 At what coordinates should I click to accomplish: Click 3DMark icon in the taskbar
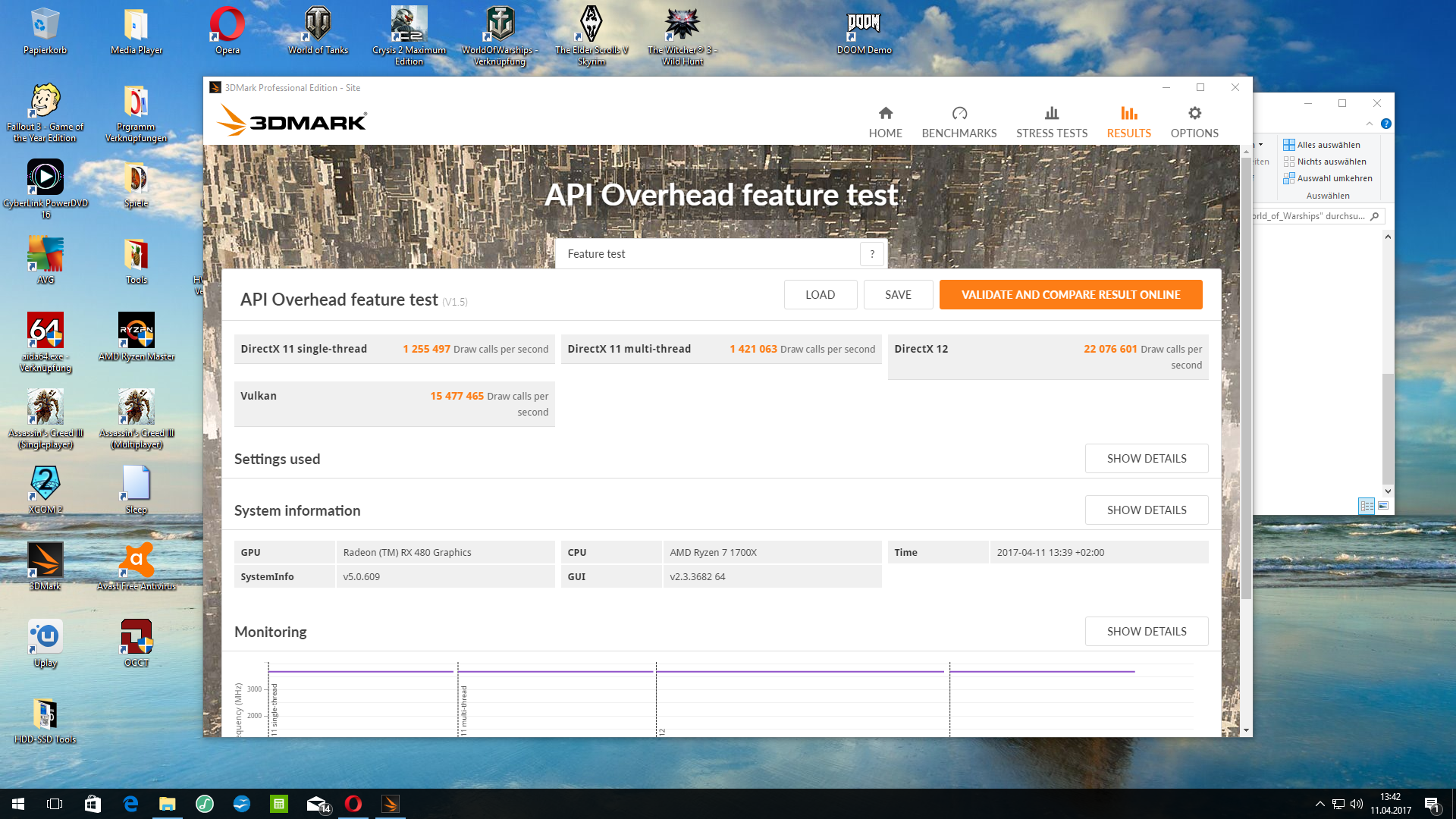click(x=391, y=804)
